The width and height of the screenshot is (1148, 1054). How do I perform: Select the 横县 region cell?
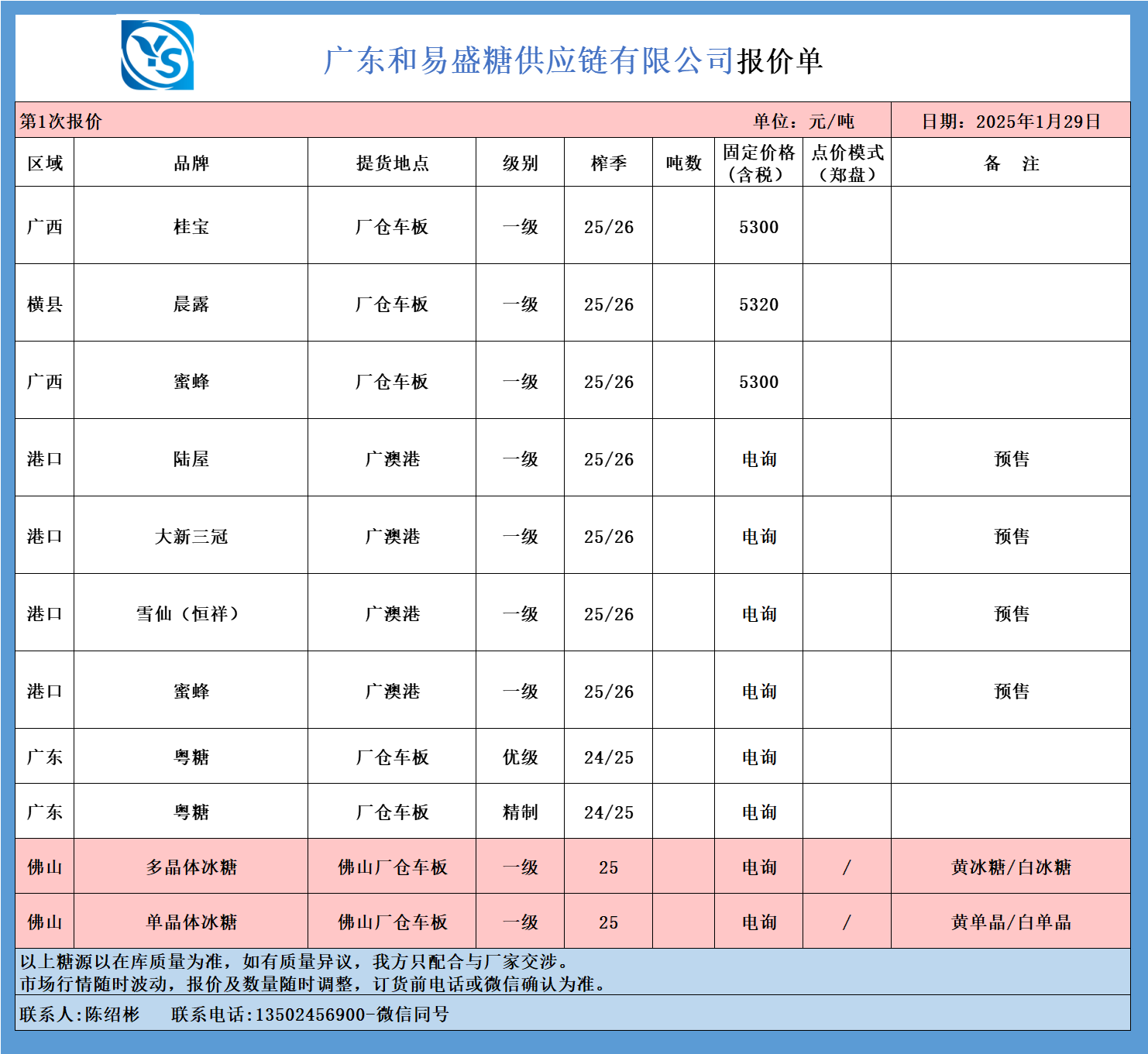pos(44,304)
